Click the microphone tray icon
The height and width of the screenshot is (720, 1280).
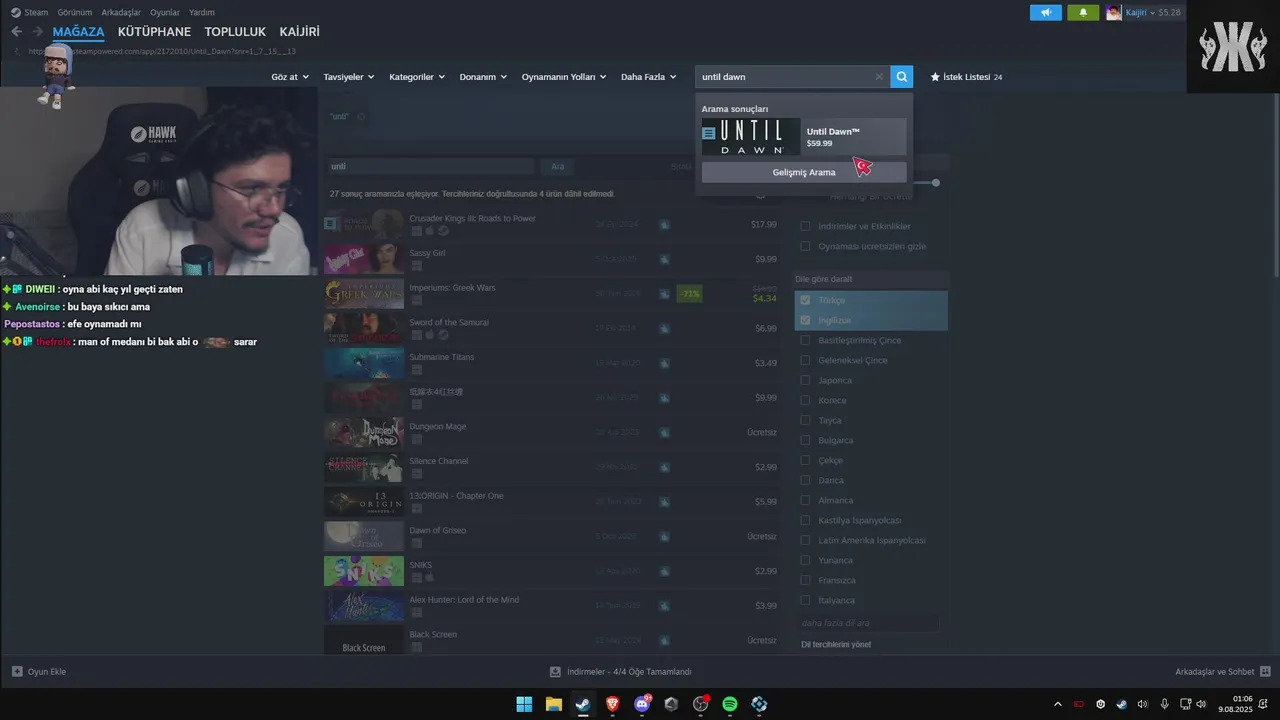click(x=1164, y=704)
